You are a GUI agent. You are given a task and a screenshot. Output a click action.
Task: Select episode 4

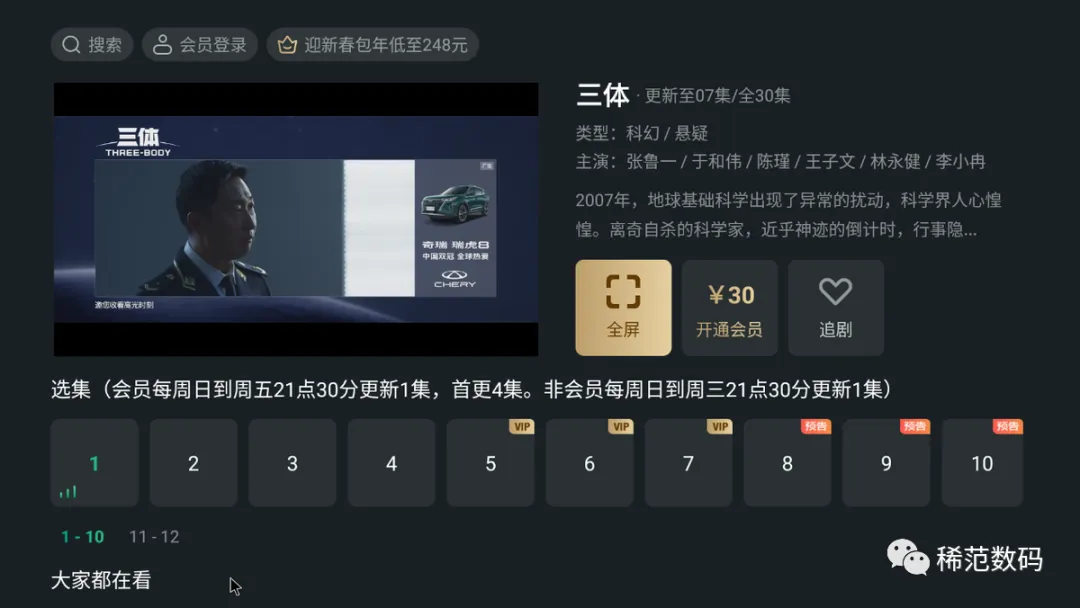click(391, 463)
